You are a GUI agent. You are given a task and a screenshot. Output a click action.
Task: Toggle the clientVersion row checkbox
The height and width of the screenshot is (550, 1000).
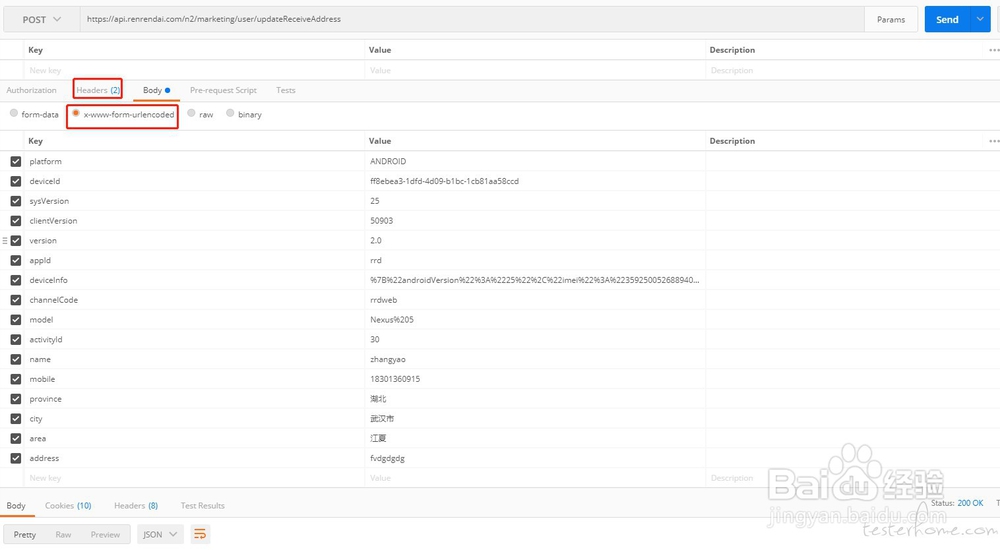click(x=16, y=221)
